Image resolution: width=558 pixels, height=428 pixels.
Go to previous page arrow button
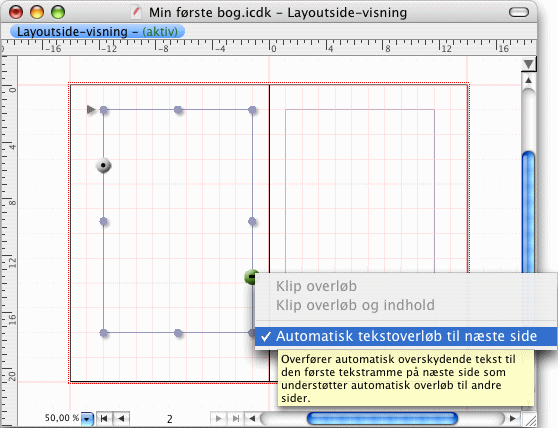point(121,418)
